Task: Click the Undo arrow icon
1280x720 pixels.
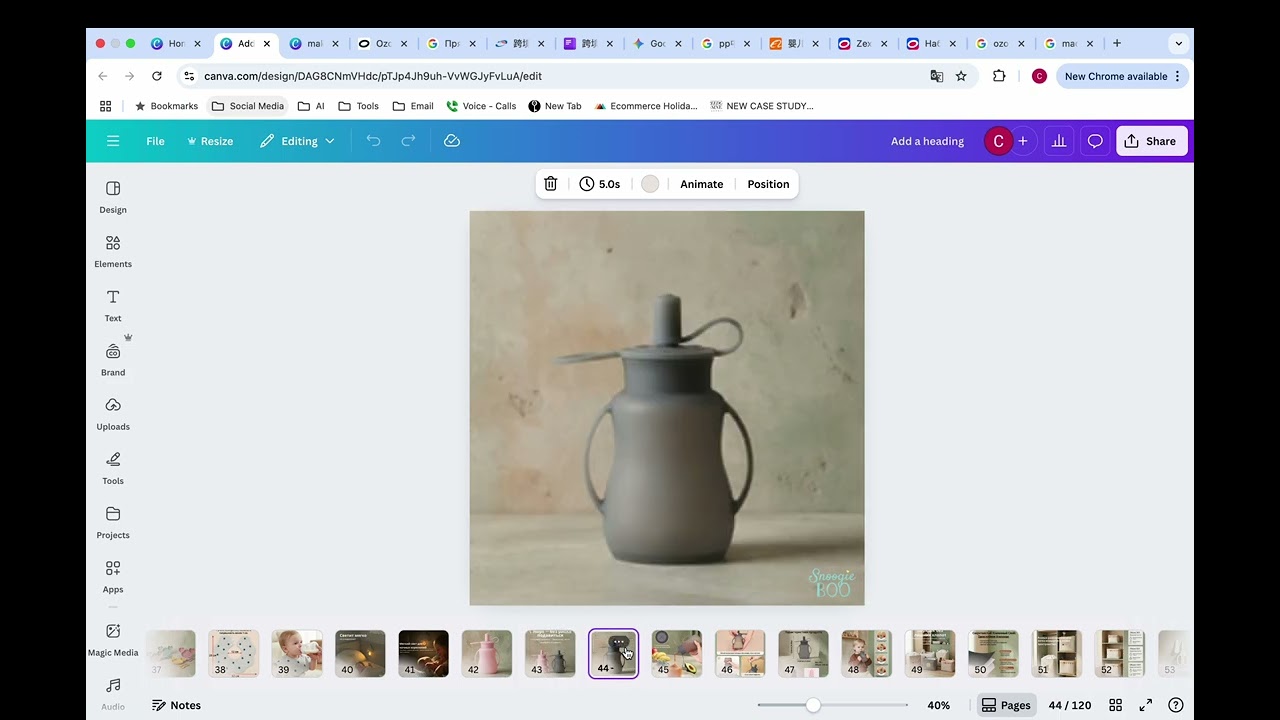Action: pos(373,141)
